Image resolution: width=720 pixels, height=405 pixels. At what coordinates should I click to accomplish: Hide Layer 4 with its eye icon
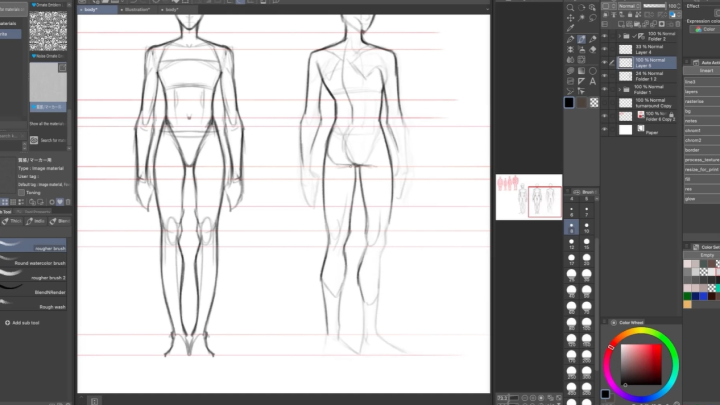pos(604,48)
